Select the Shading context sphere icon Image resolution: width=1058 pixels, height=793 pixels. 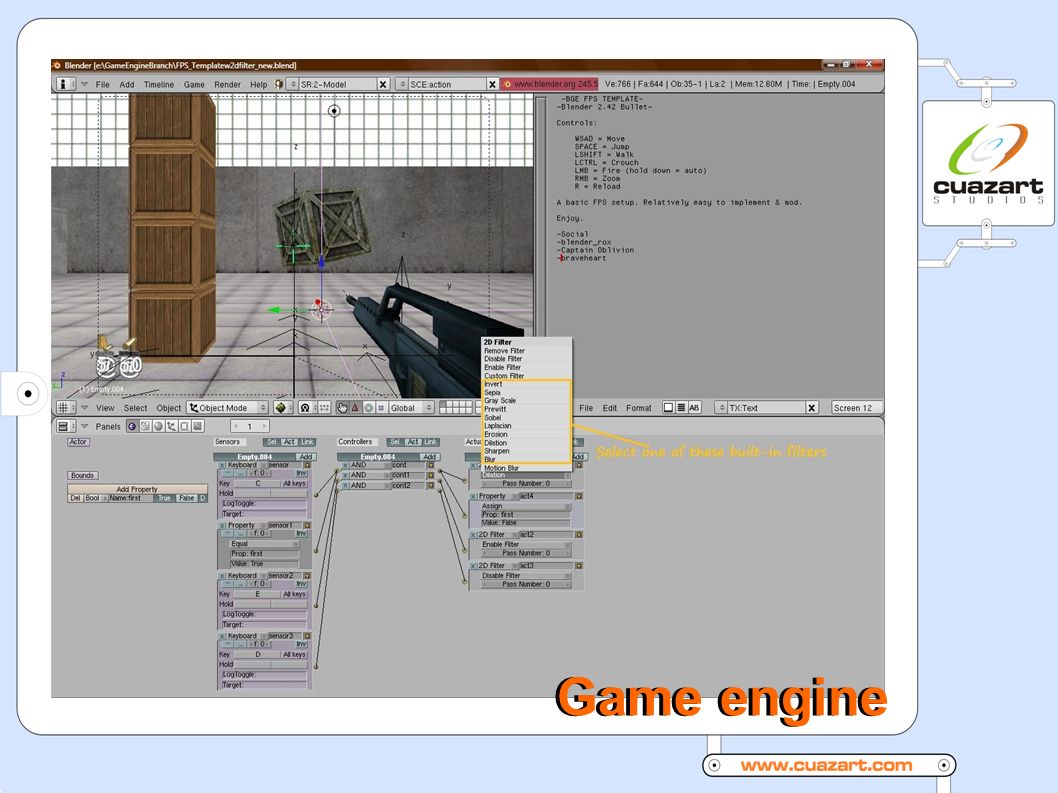[x=158, y=426]
